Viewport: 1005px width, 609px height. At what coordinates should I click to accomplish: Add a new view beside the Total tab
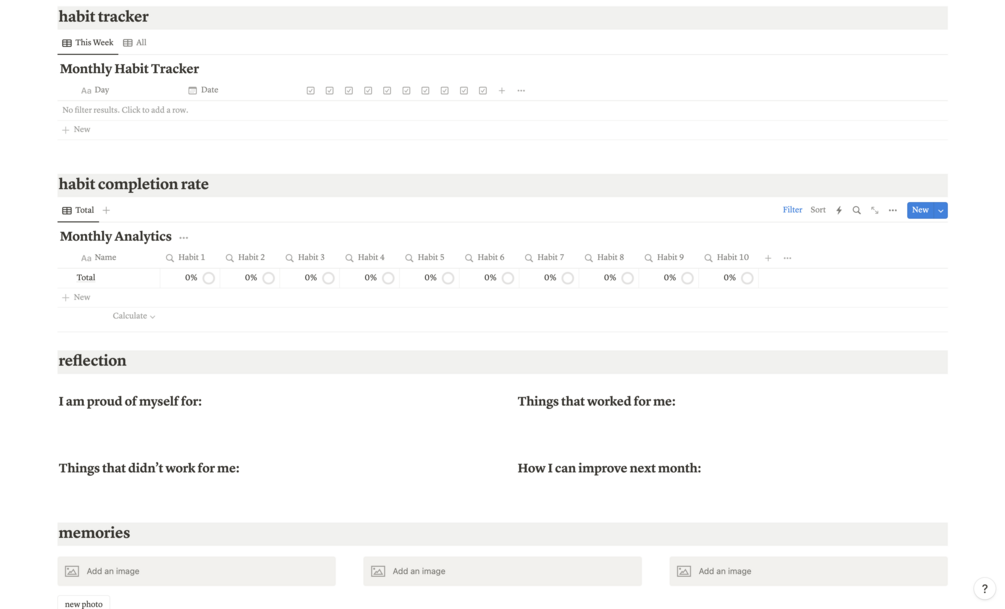pos(106,210)
